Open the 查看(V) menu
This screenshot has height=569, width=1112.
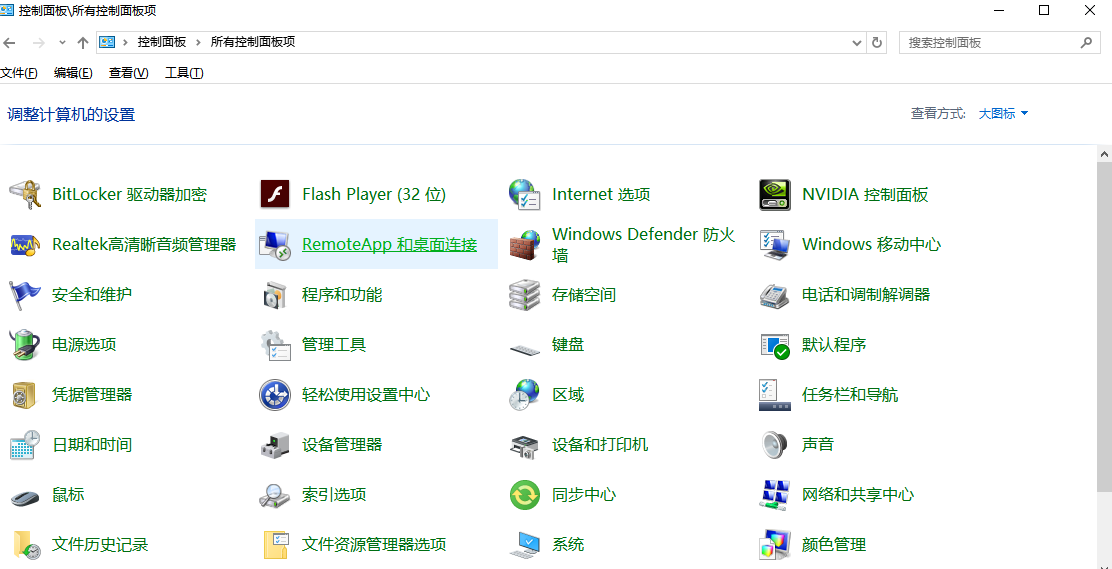(128, 73)
